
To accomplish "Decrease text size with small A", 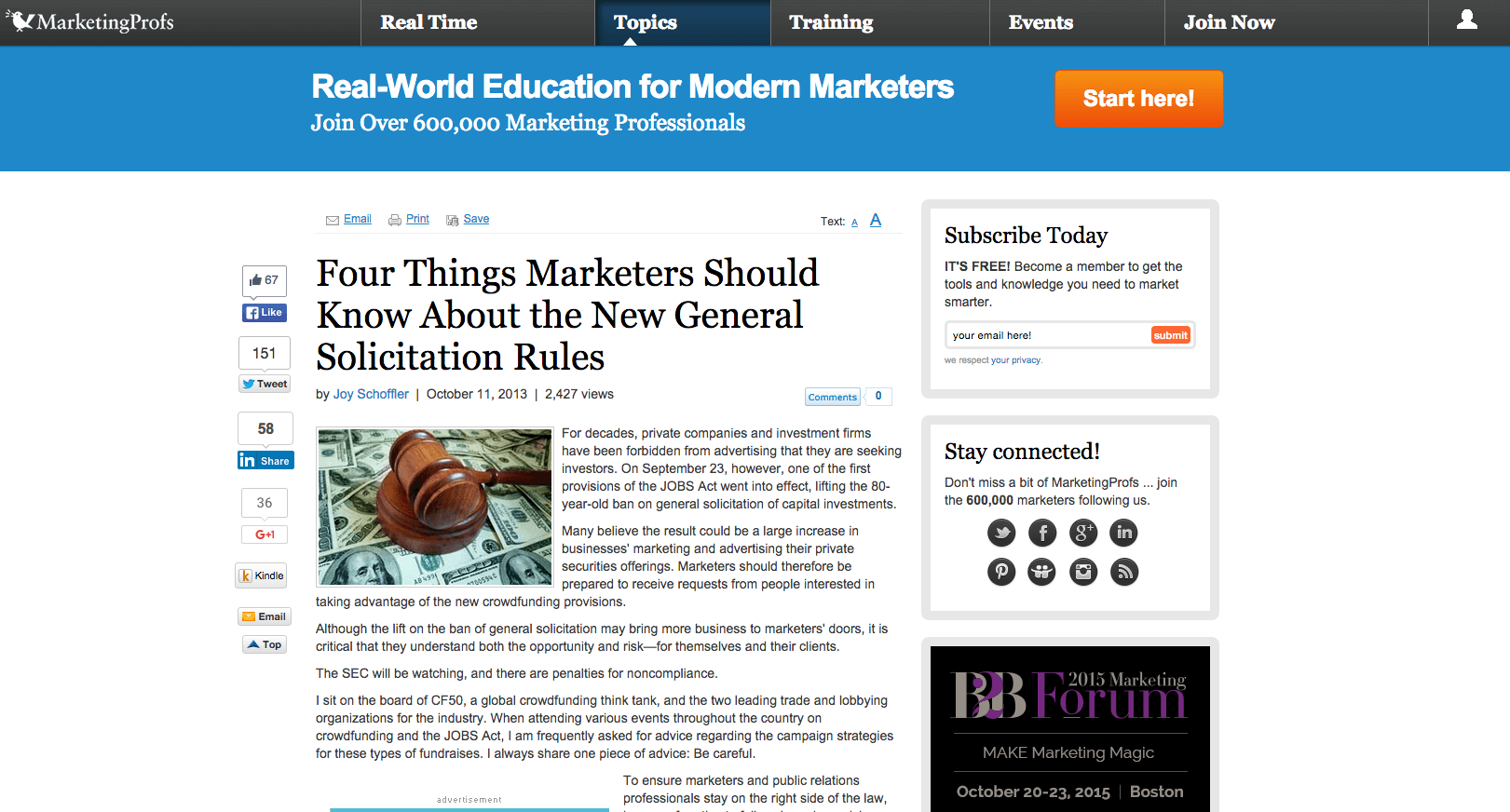I will pos(854,223).
